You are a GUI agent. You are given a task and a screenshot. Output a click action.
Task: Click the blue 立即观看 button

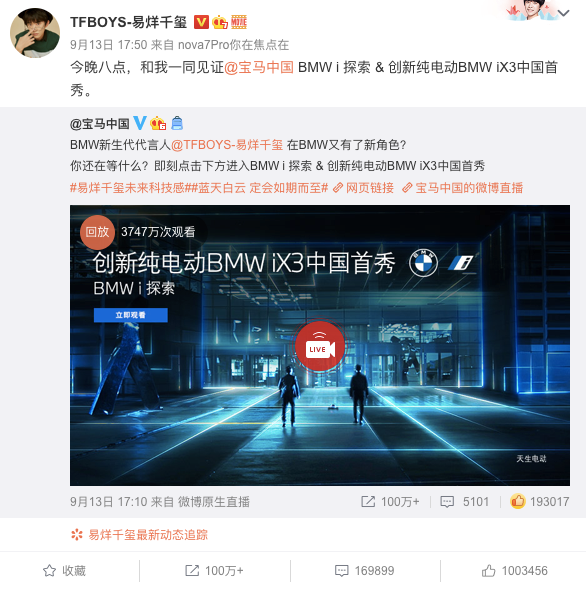tap(130, 315)
